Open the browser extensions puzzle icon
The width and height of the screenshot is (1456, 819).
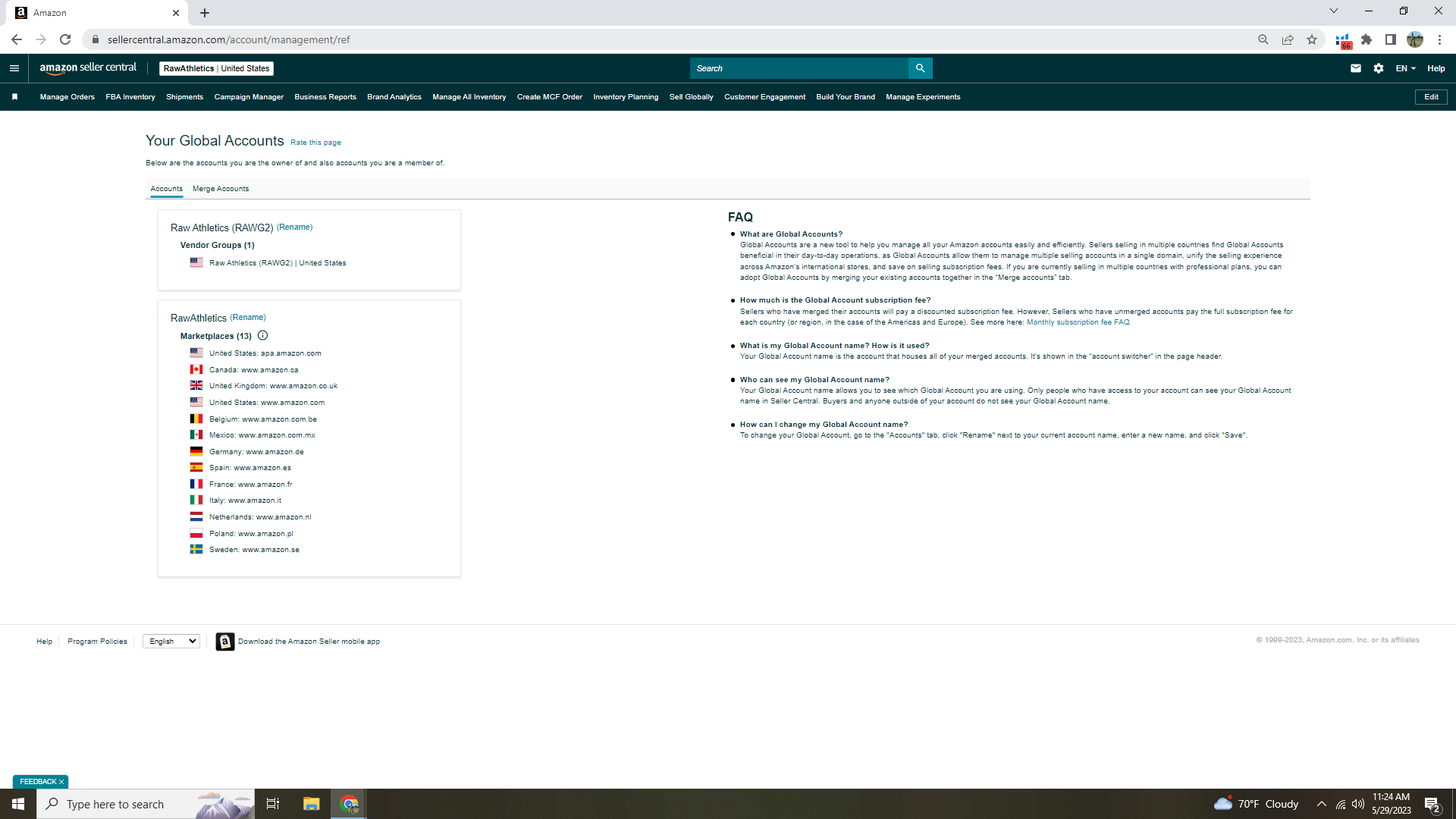1367,39
